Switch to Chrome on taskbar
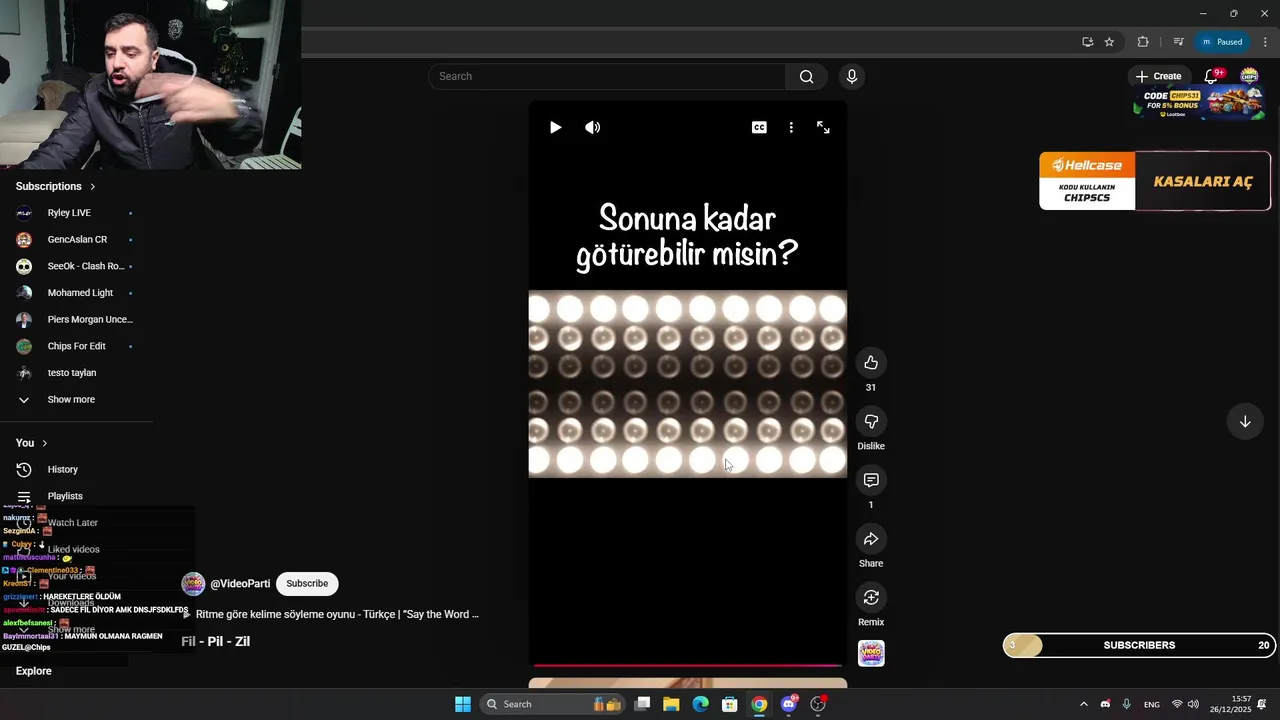1280x720 pixels. point(759,704)
